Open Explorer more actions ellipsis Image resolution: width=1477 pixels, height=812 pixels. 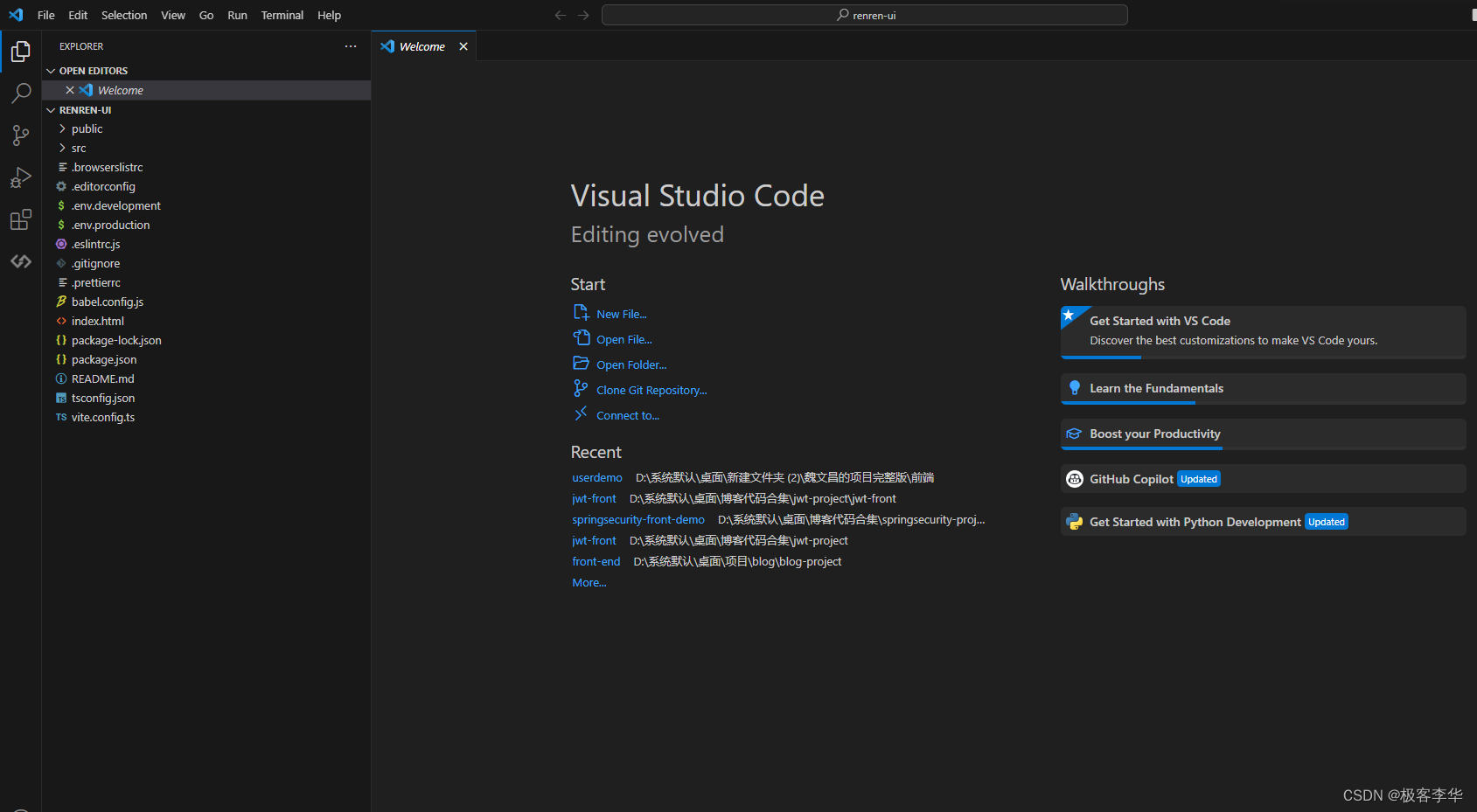coord(351,46)
